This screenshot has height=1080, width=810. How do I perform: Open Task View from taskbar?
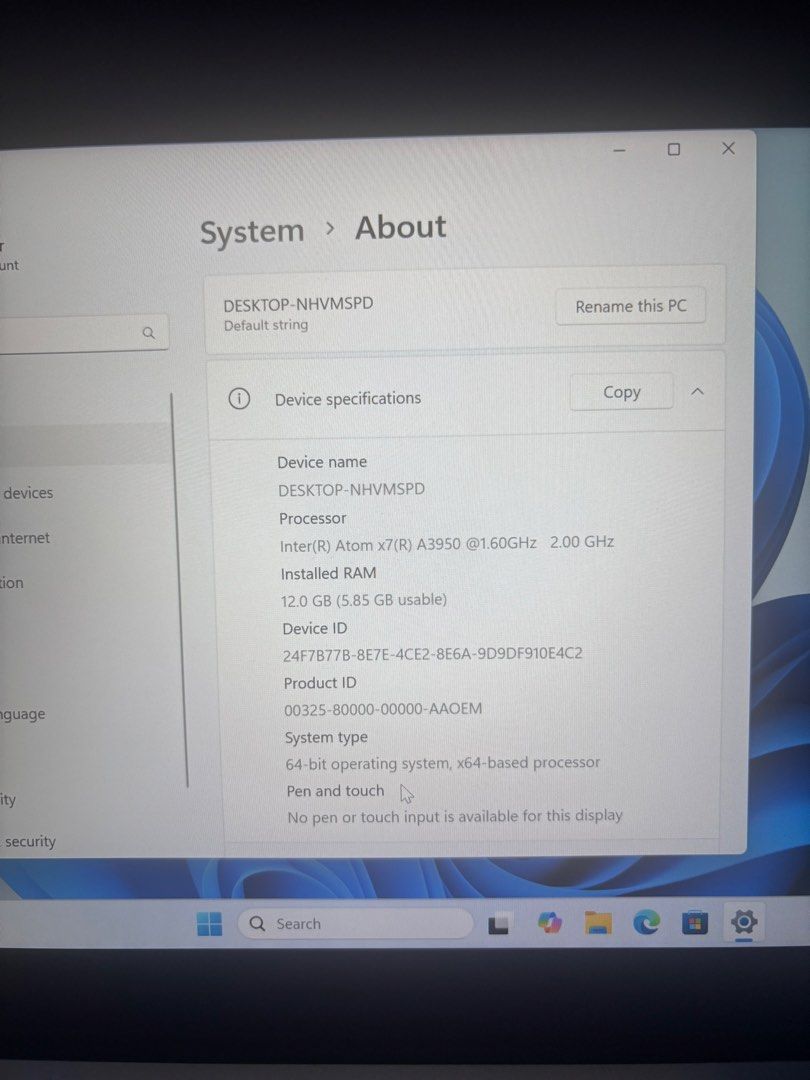[x=499, y=924]
